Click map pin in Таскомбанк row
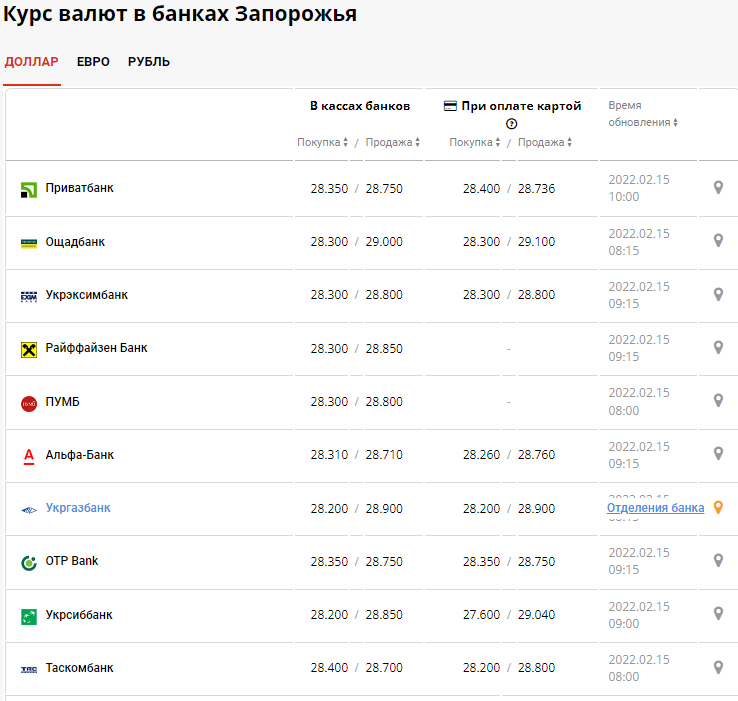The width and height of the screenshot is (738, 701). click(x=717, y=667)
